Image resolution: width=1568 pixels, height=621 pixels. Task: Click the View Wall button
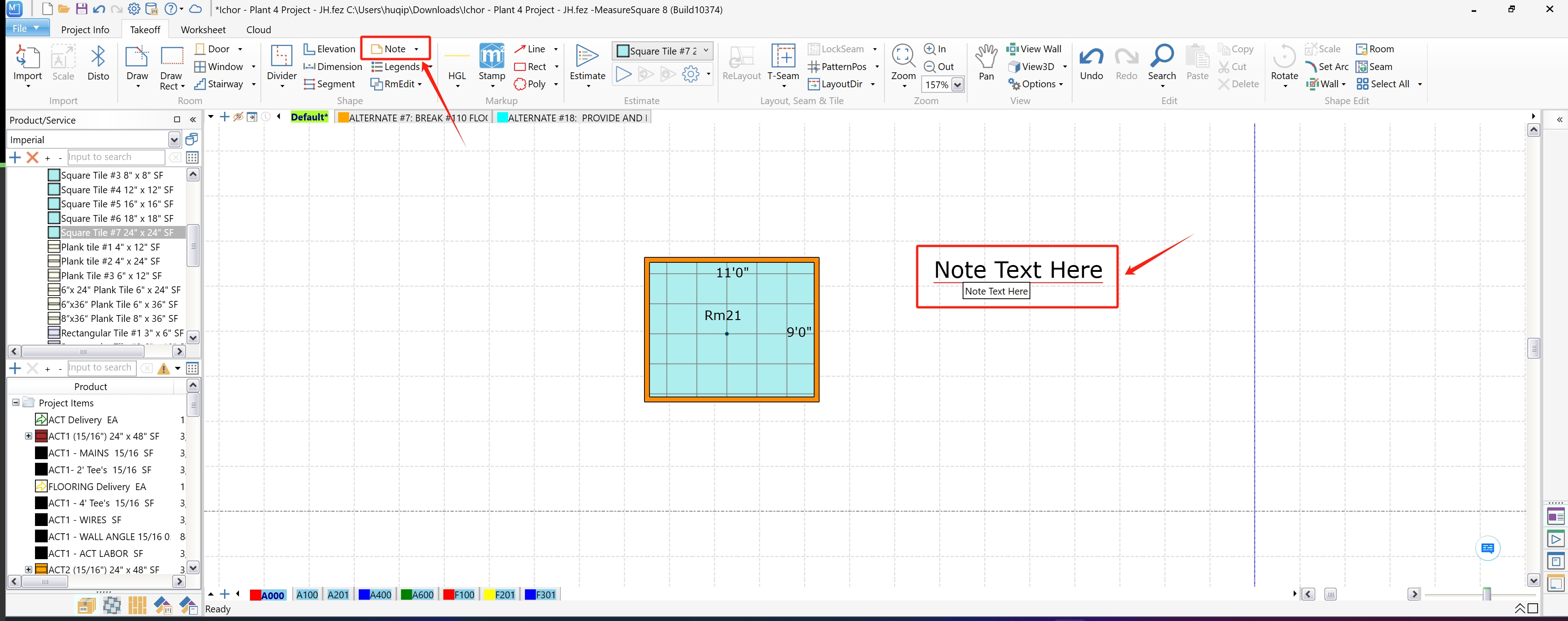click(1034, 49)
